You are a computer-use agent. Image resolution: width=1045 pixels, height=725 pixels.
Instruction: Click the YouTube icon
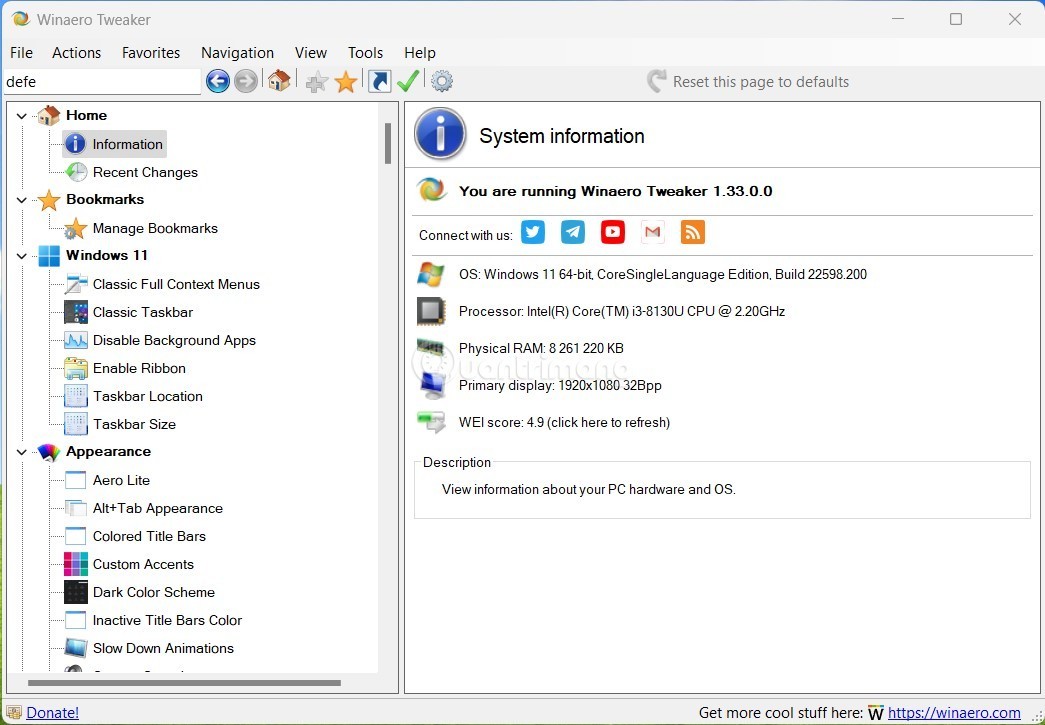613,233
